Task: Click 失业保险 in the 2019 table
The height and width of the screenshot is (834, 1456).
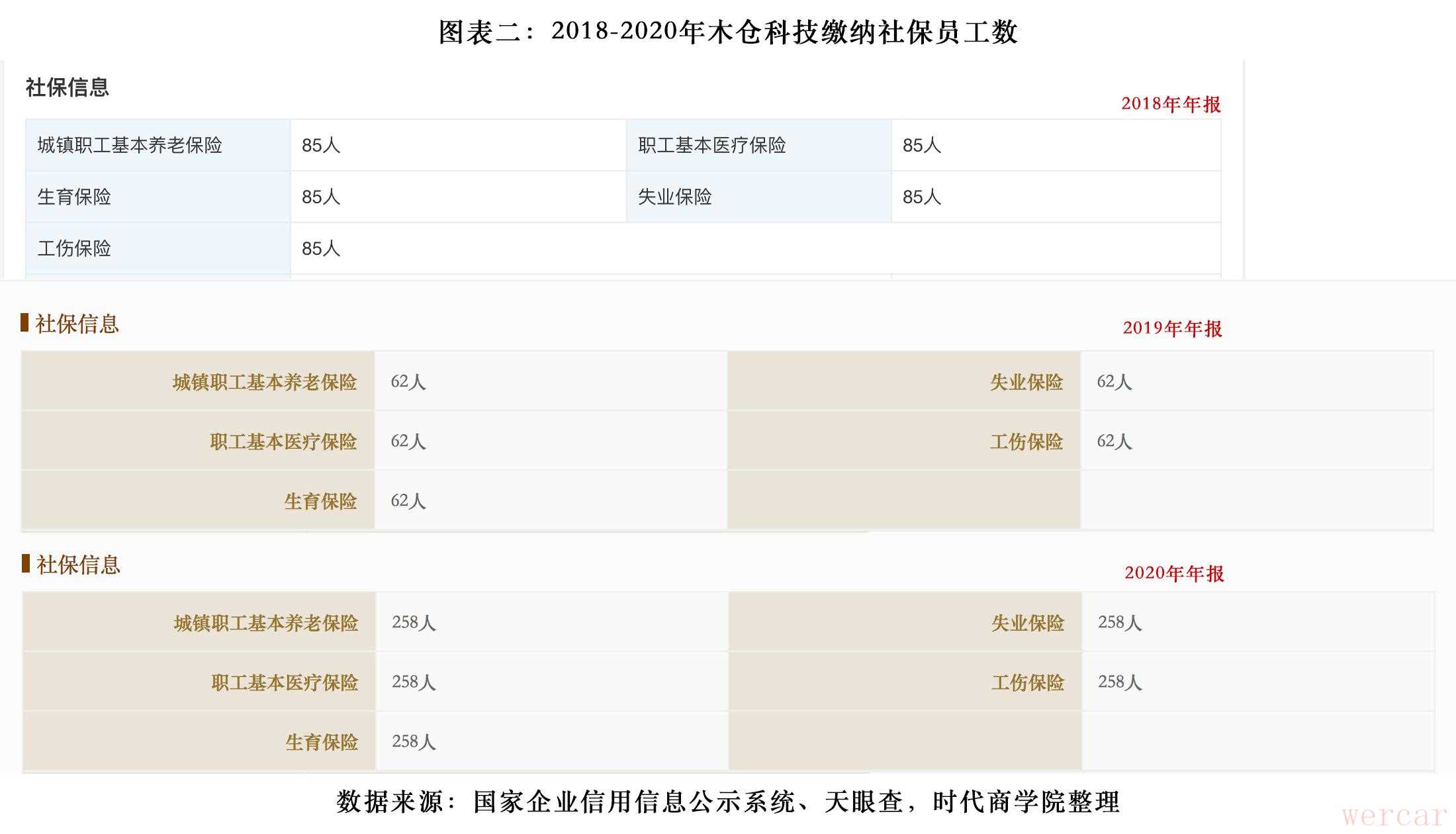Action: [1026, 382]
